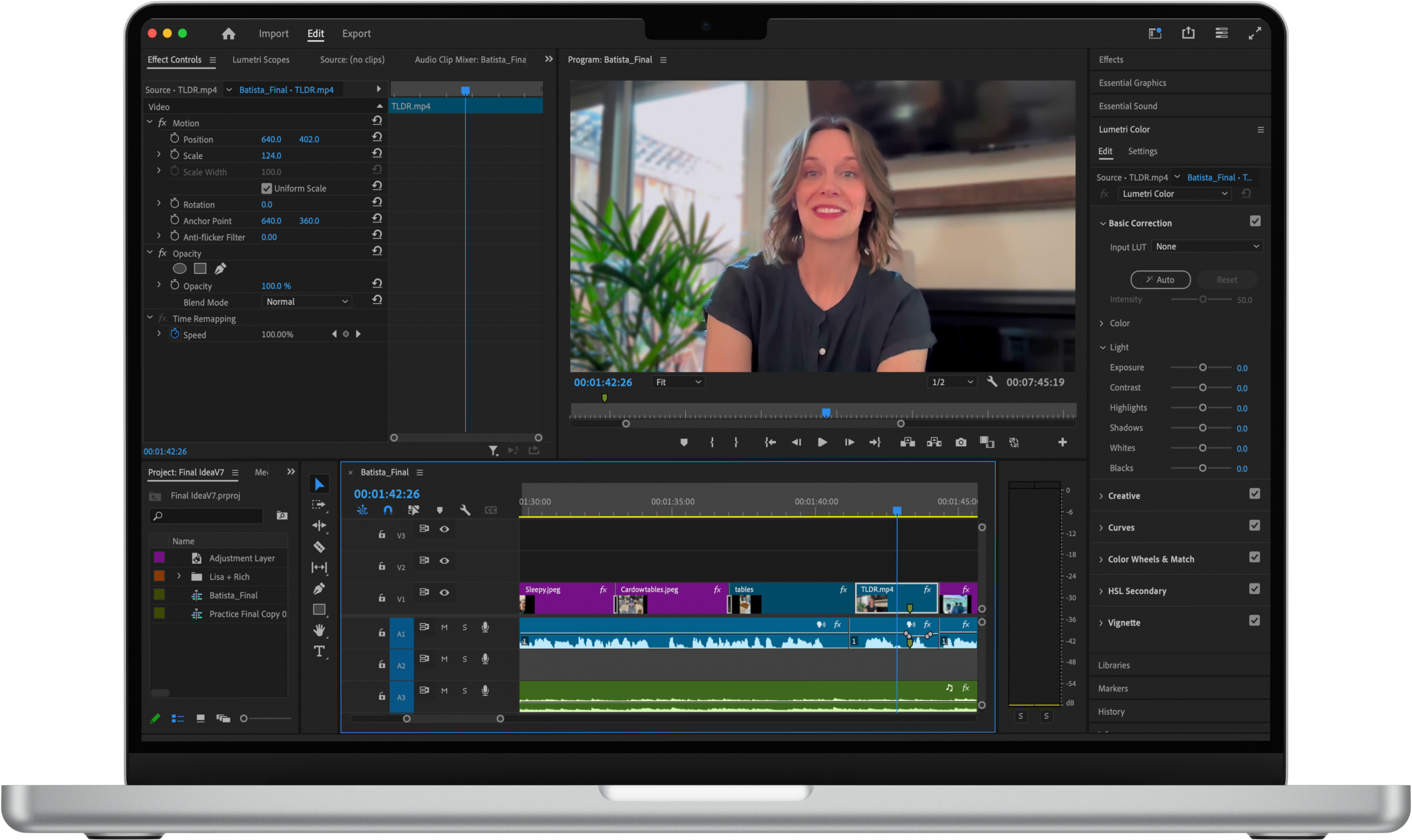Disable Curves section checkbox

click(1255, 525)
